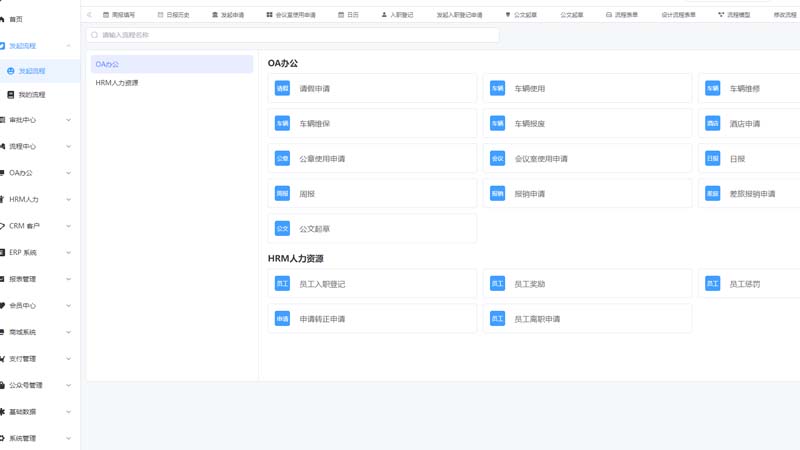
Task: Click the 员工离职申请 card icon
Action: [497, 319]
